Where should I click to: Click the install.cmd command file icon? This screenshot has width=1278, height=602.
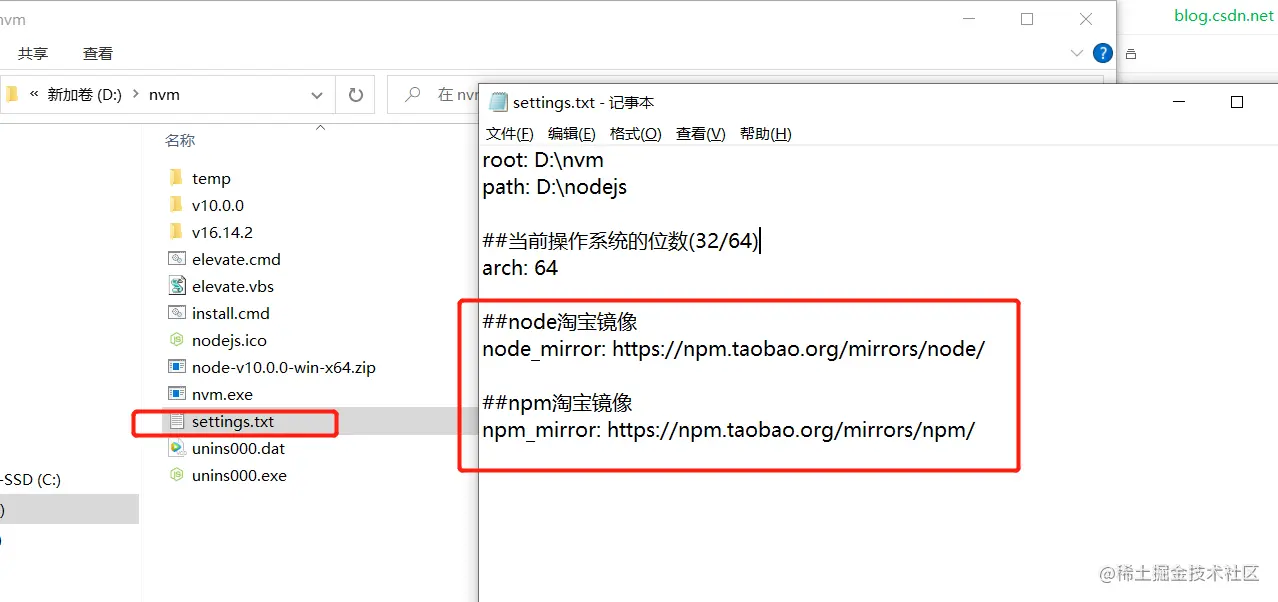[174, 312]
